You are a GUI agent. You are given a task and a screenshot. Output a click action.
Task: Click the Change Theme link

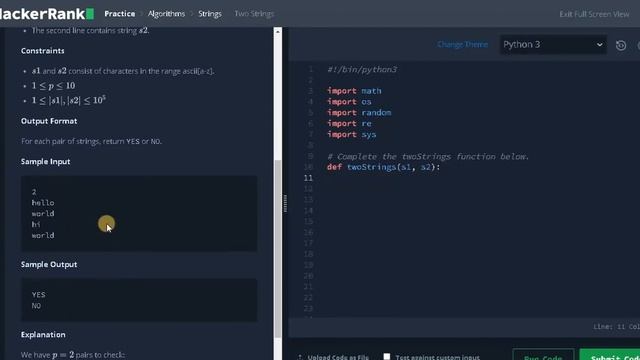462,44
